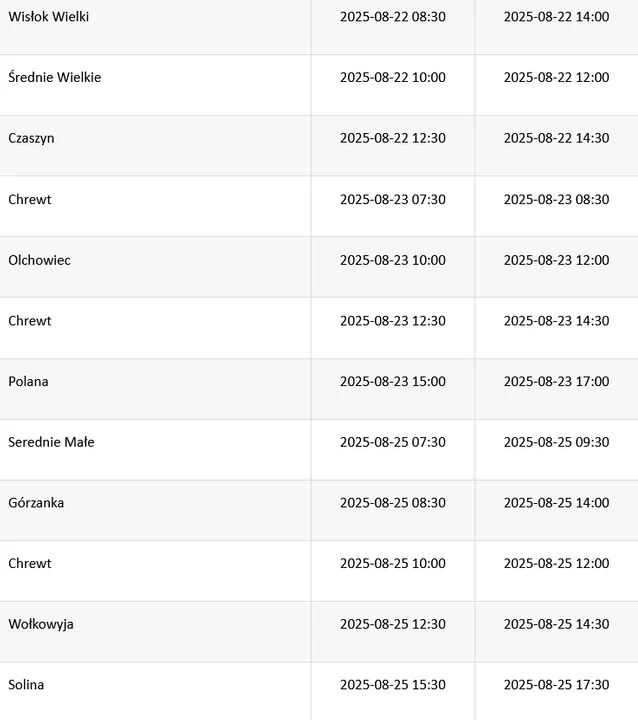This screenshot has width=638, height=720.
Task: Select end time 2025-08-25 14:30
Action: [x=556, y=624]
